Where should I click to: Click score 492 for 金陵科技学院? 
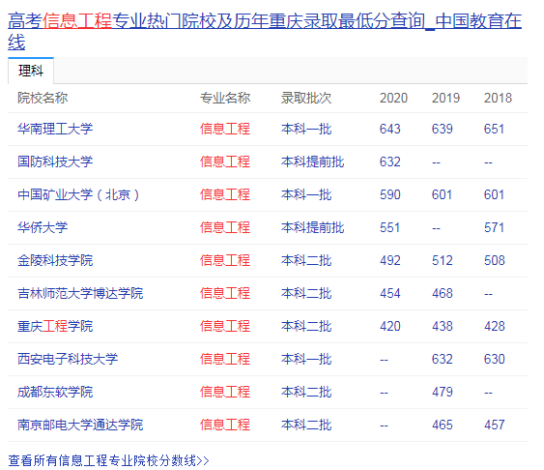[390, 260]
